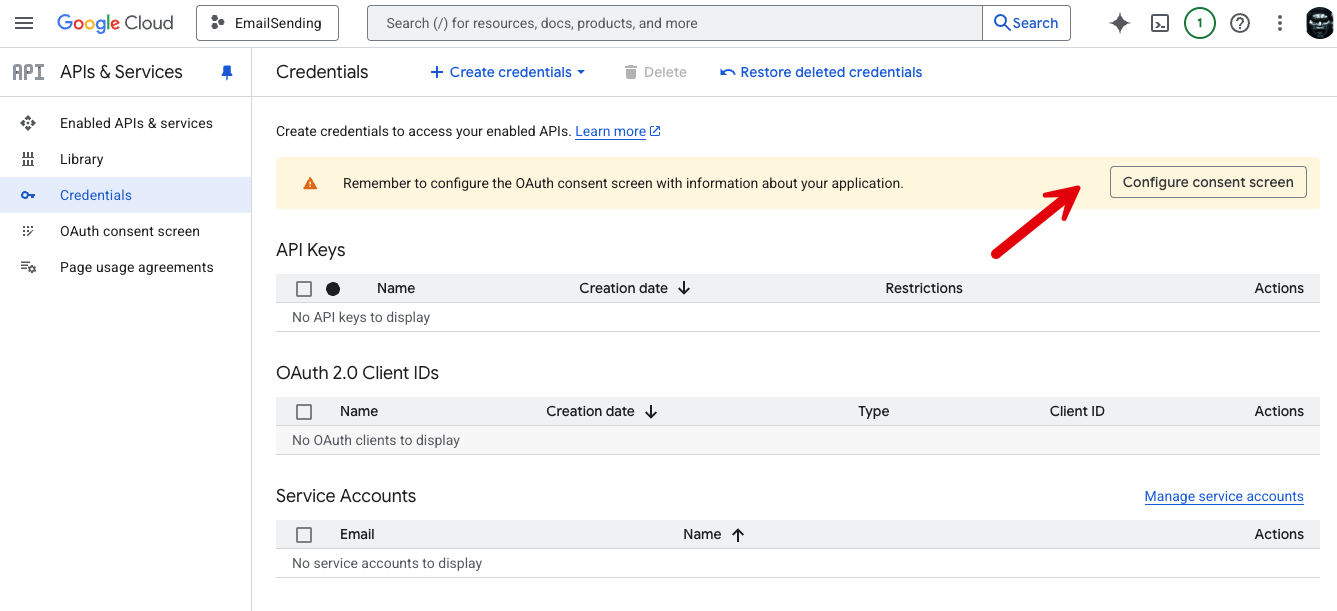
Task: Expand the Create credentials dropdown
Action: [x=508, y=72]
